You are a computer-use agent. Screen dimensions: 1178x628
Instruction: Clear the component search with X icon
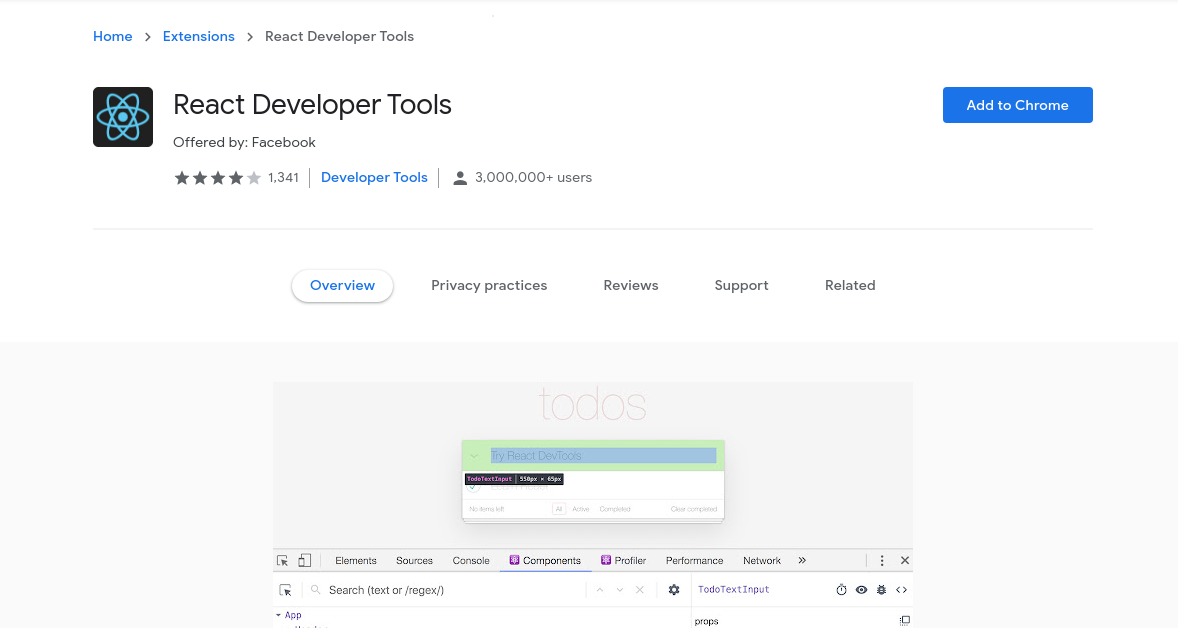point(640,590)
